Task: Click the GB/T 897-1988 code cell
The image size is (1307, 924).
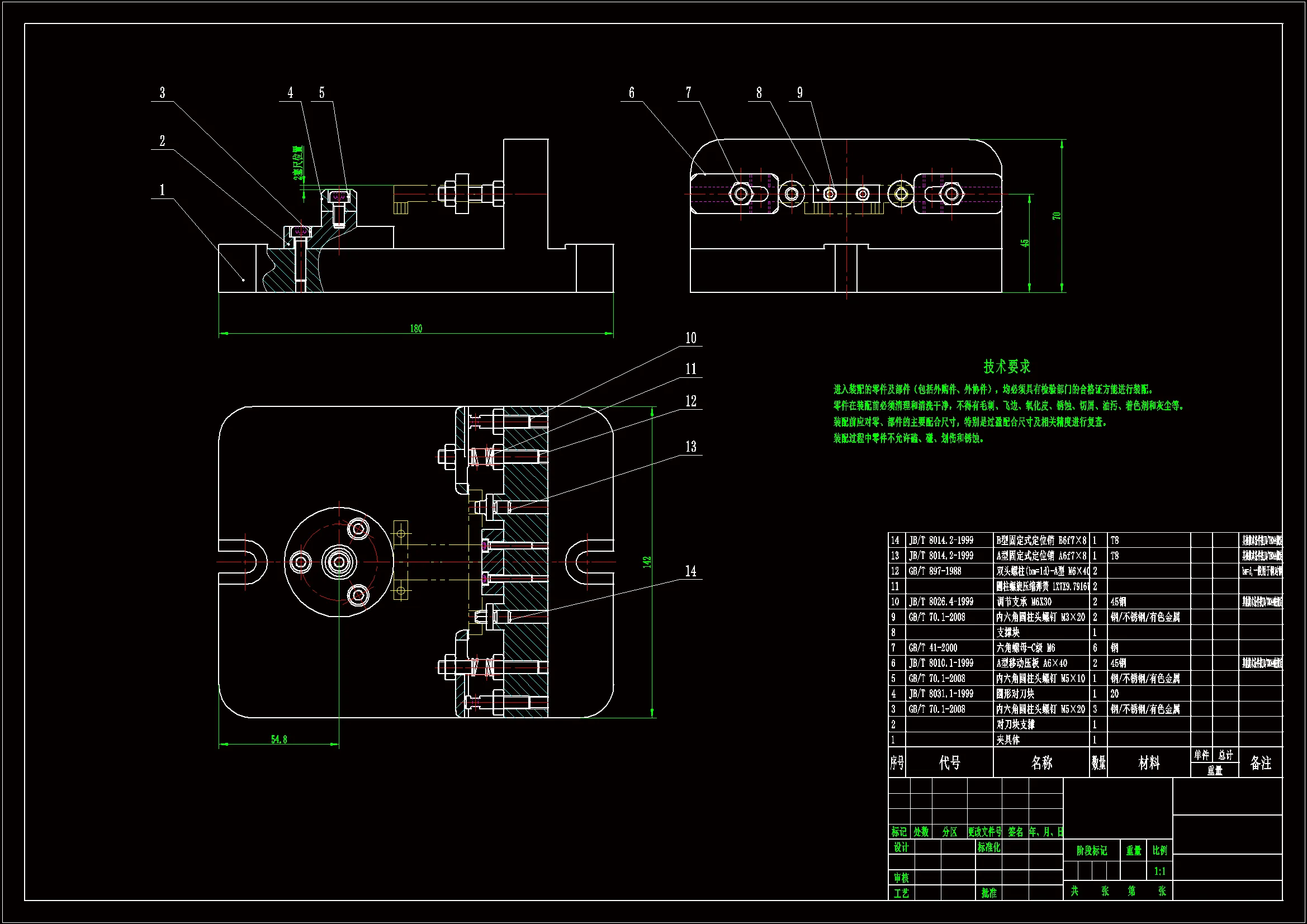Action: (x=935, y=571)
